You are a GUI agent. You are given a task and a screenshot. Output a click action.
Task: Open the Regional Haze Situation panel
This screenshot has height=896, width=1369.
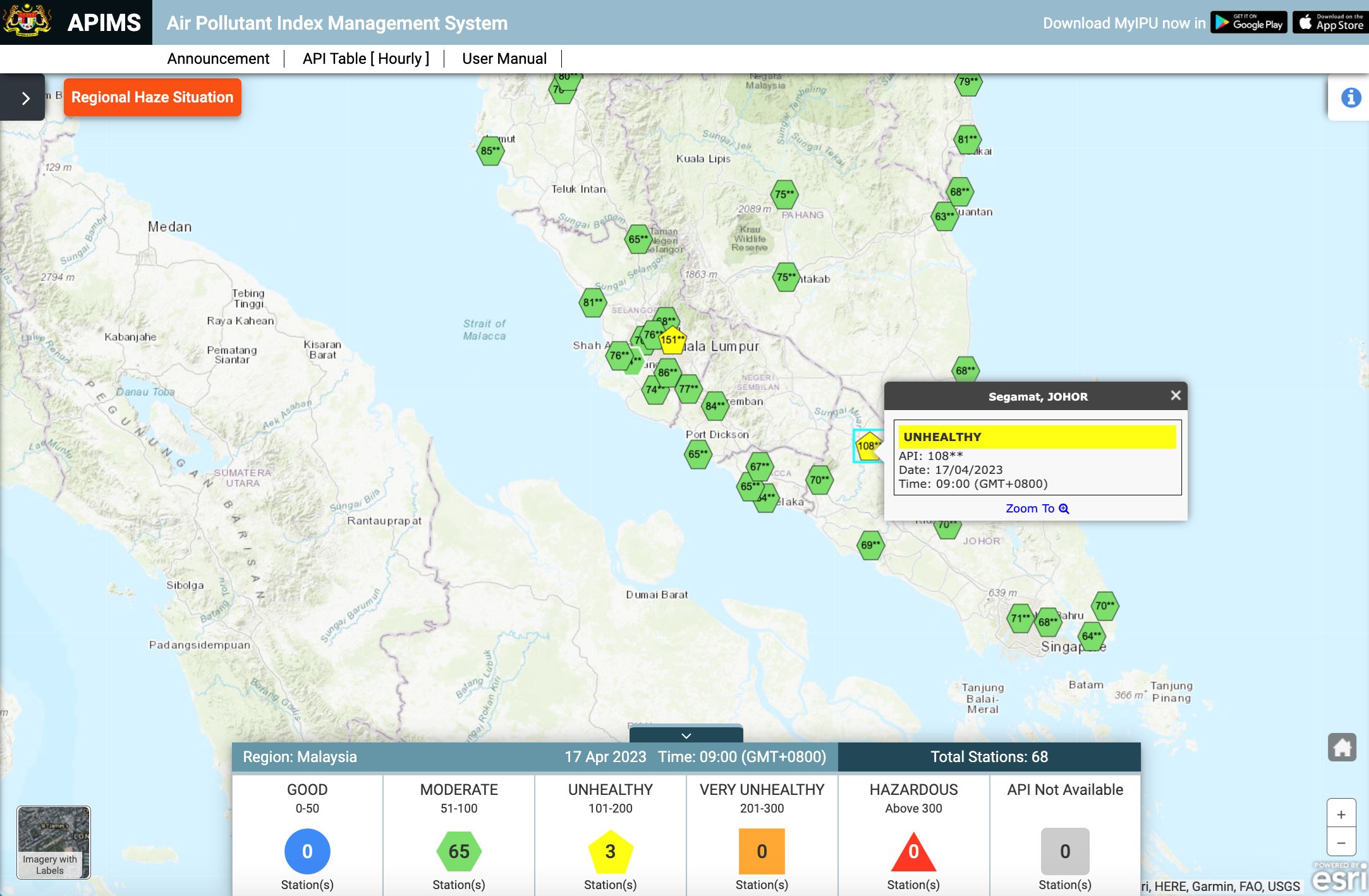click(152, 97)
